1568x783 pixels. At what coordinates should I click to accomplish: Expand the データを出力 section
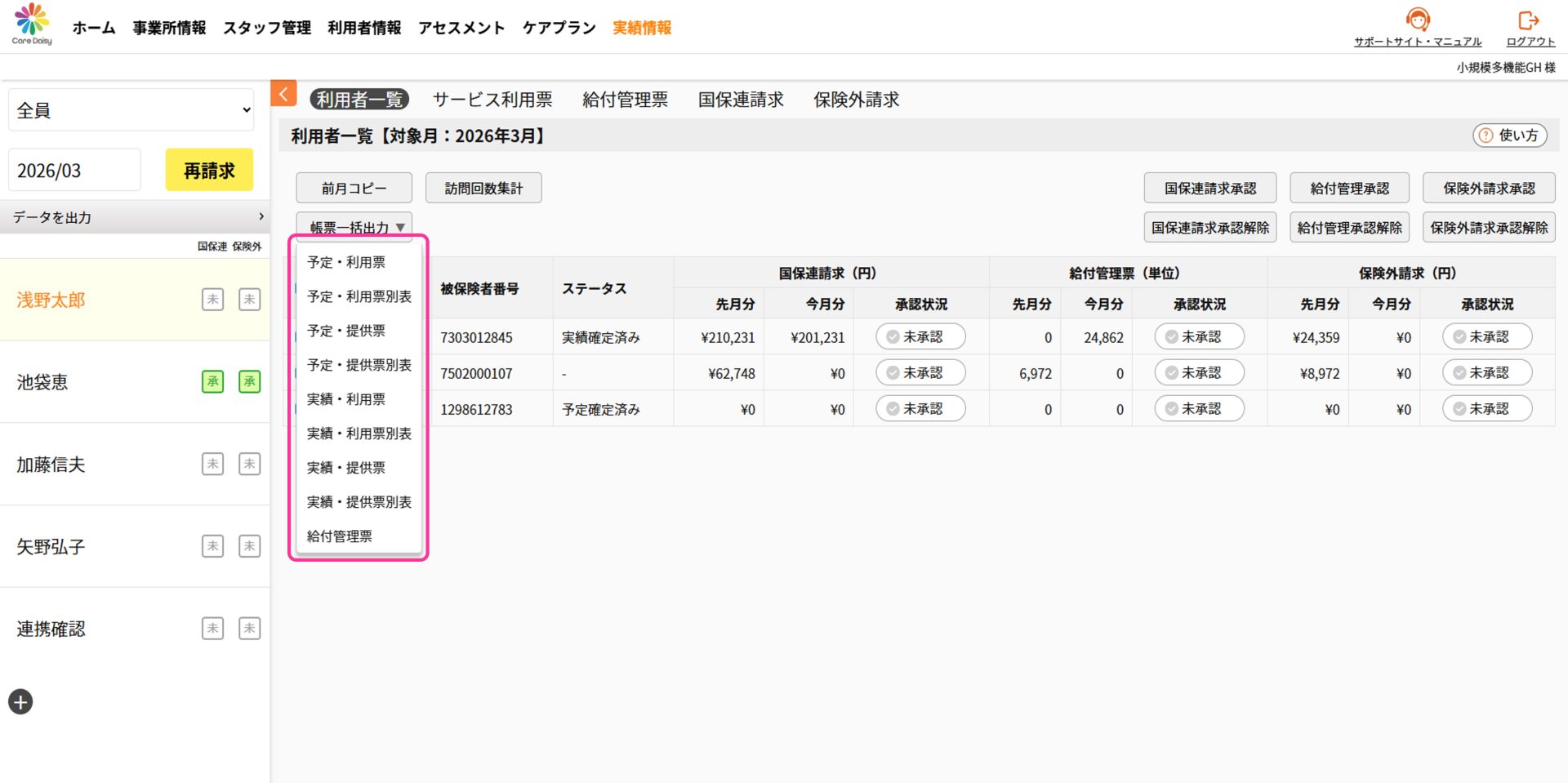pos(135,217)
